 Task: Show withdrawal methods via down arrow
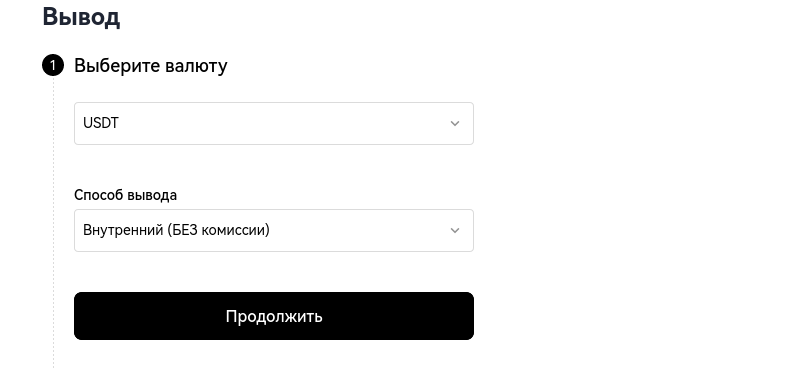(x=455, y=230)
